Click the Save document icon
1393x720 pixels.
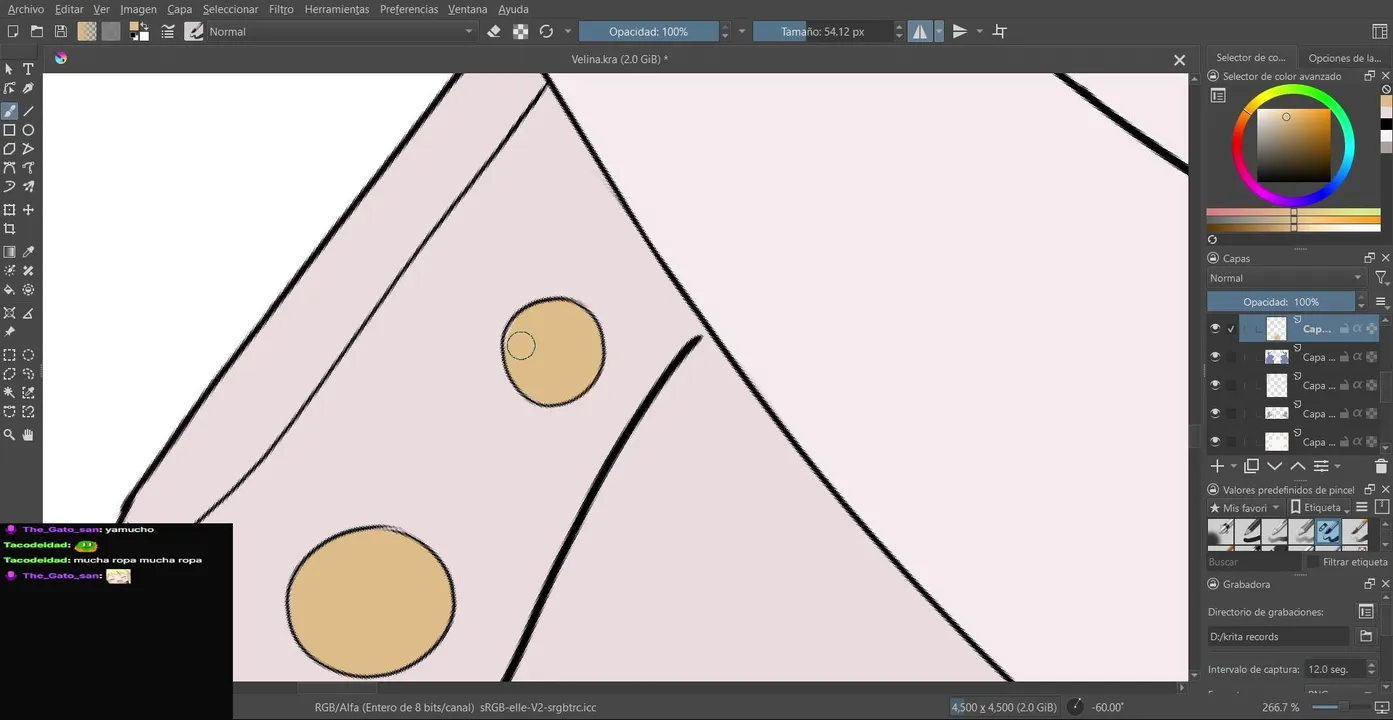[x=61, y=32]
